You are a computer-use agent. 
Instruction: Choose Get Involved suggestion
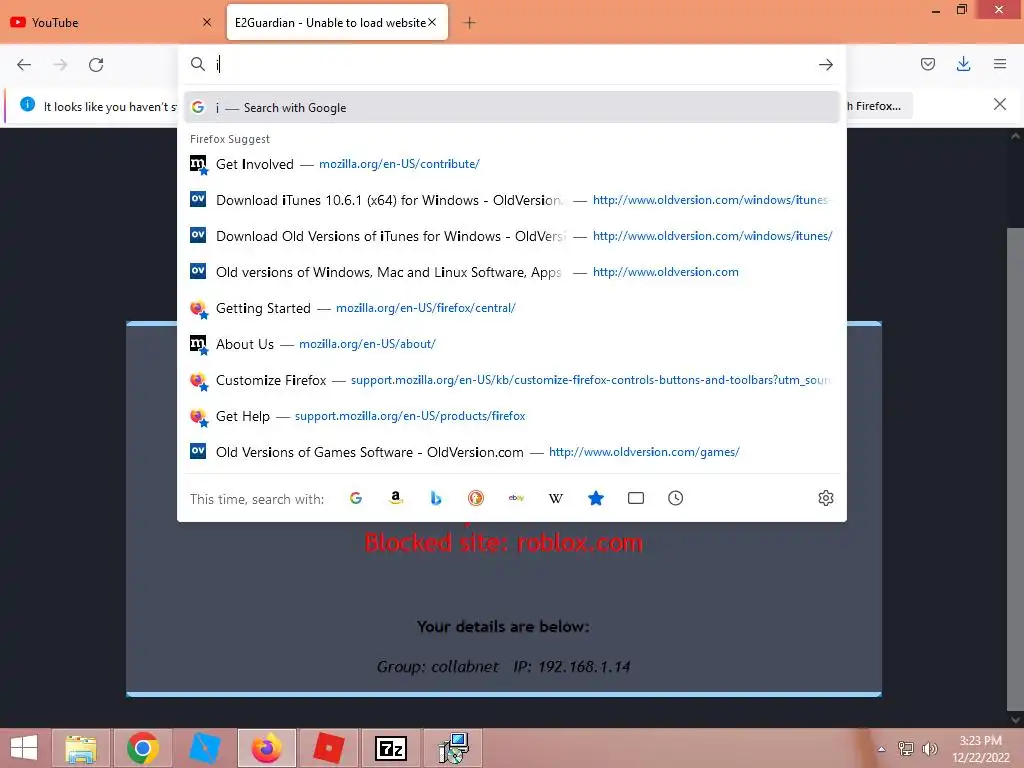pos(511,164)
